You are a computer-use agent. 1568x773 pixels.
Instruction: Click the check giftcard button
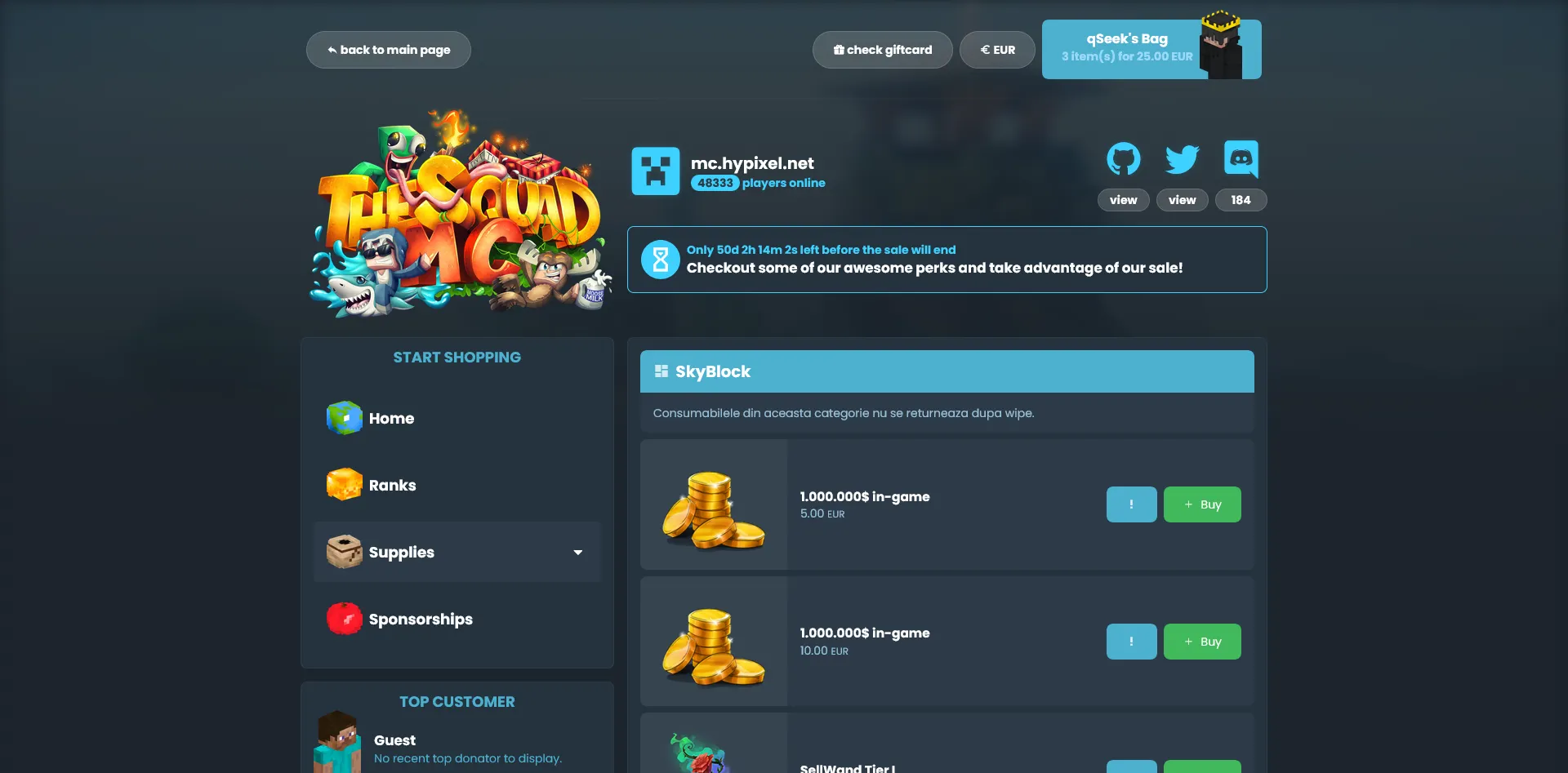883,50
